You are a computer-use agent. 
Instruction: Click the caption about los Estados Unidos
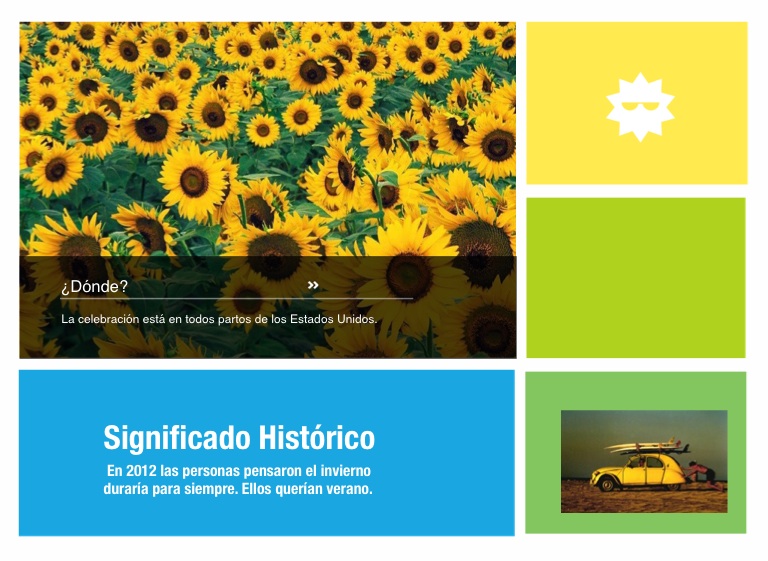coord(218,320)
